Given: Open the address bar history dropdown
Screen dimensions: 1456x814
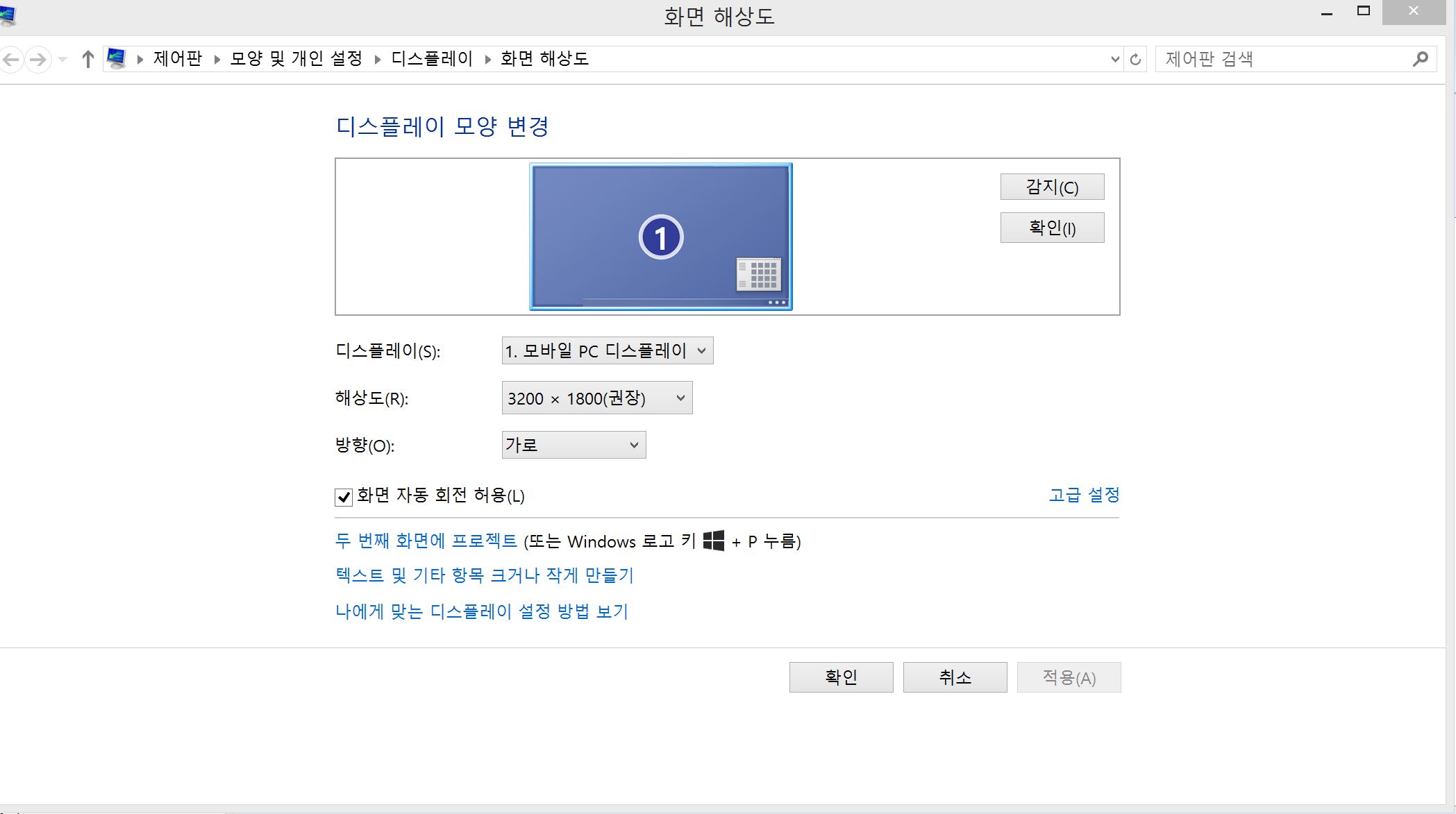Looking at the screenshot, I should click(x=1115, y=60).
